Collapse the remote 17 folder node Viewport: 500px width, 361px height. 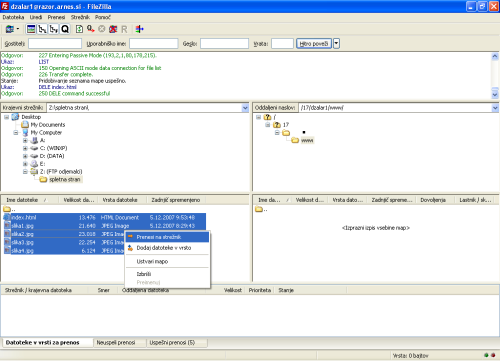268,125
